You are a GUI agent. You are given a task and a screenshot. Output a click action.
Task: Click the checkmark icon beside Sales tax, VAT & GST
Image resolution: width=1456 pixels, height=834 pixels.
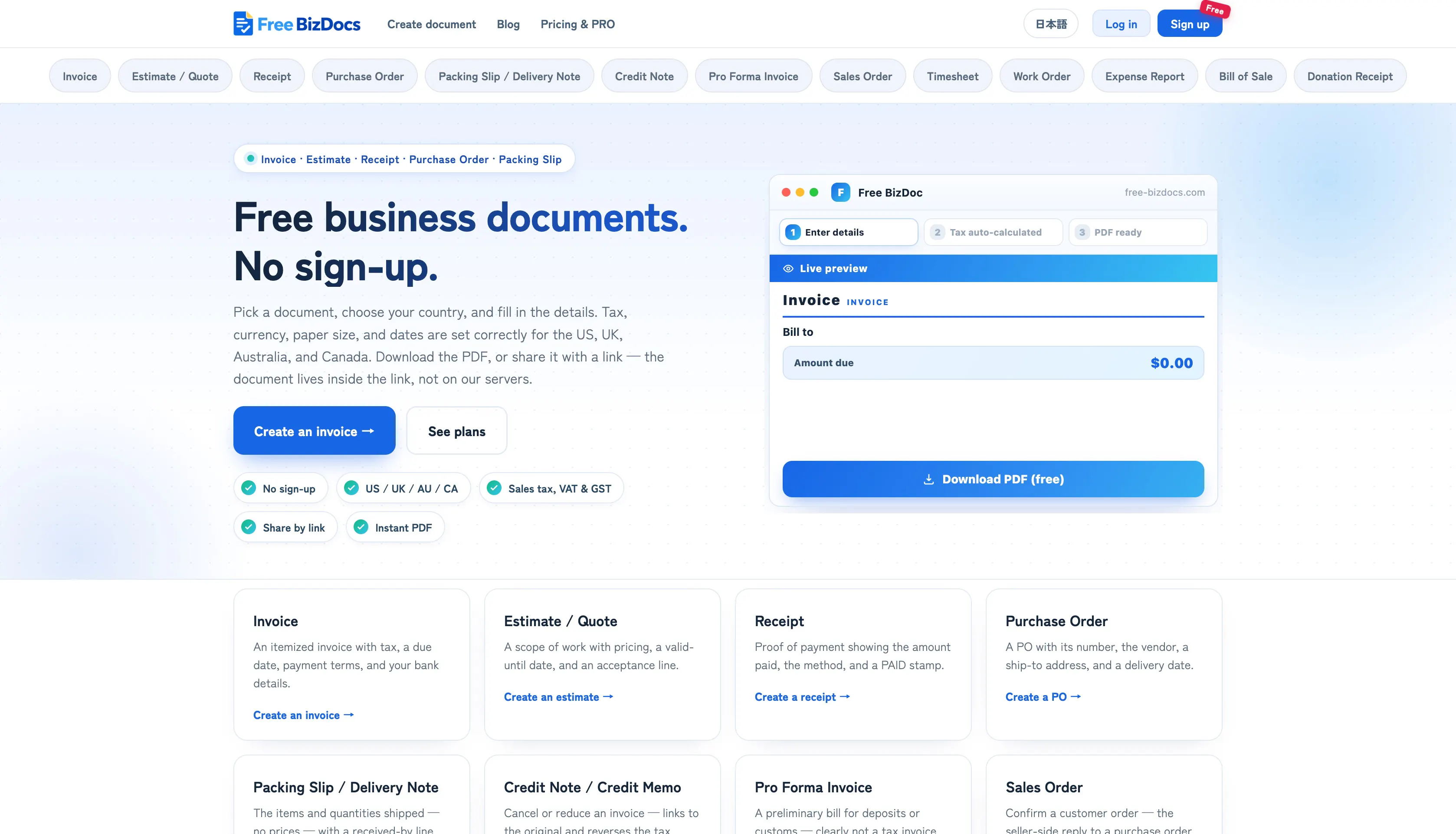click(x=494, y=488)
